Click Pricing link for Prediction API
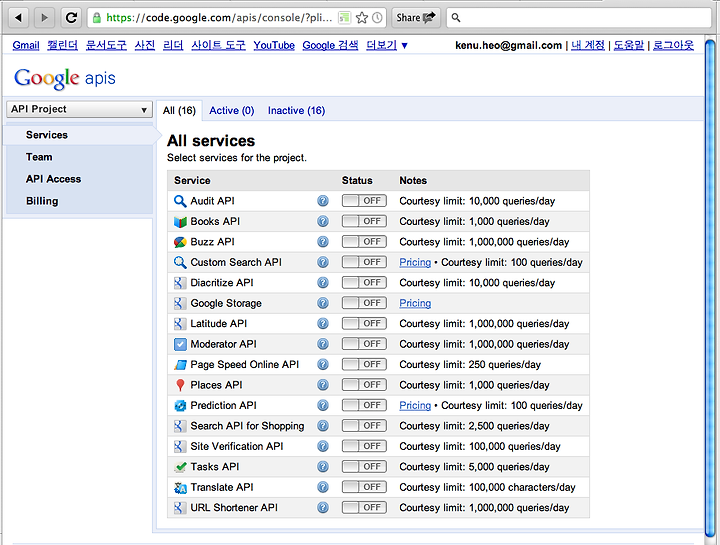This screenshot has height=545, width=720. 415,405
